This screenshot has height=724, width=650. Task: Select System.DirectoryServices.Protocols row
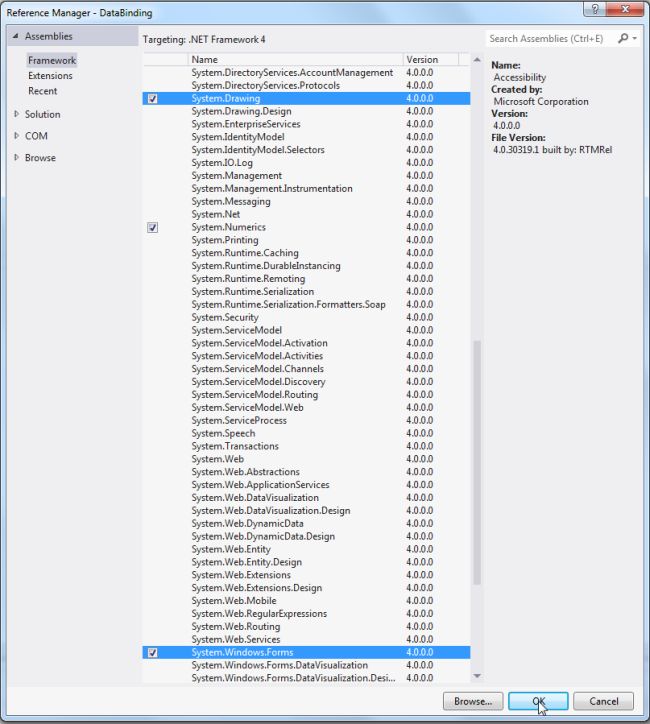[306, 85]
